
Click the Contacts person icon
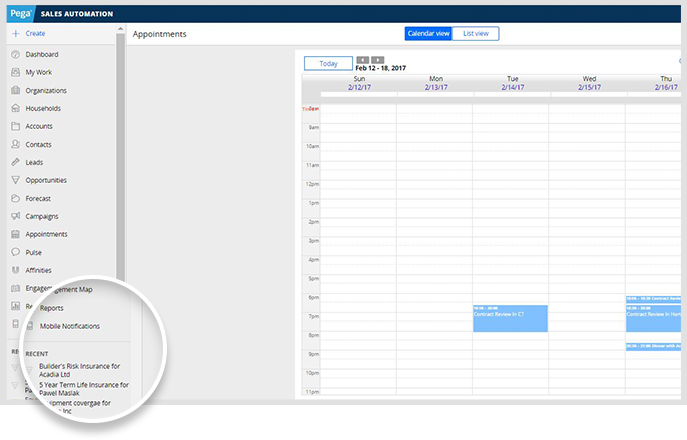coord(15,144)
